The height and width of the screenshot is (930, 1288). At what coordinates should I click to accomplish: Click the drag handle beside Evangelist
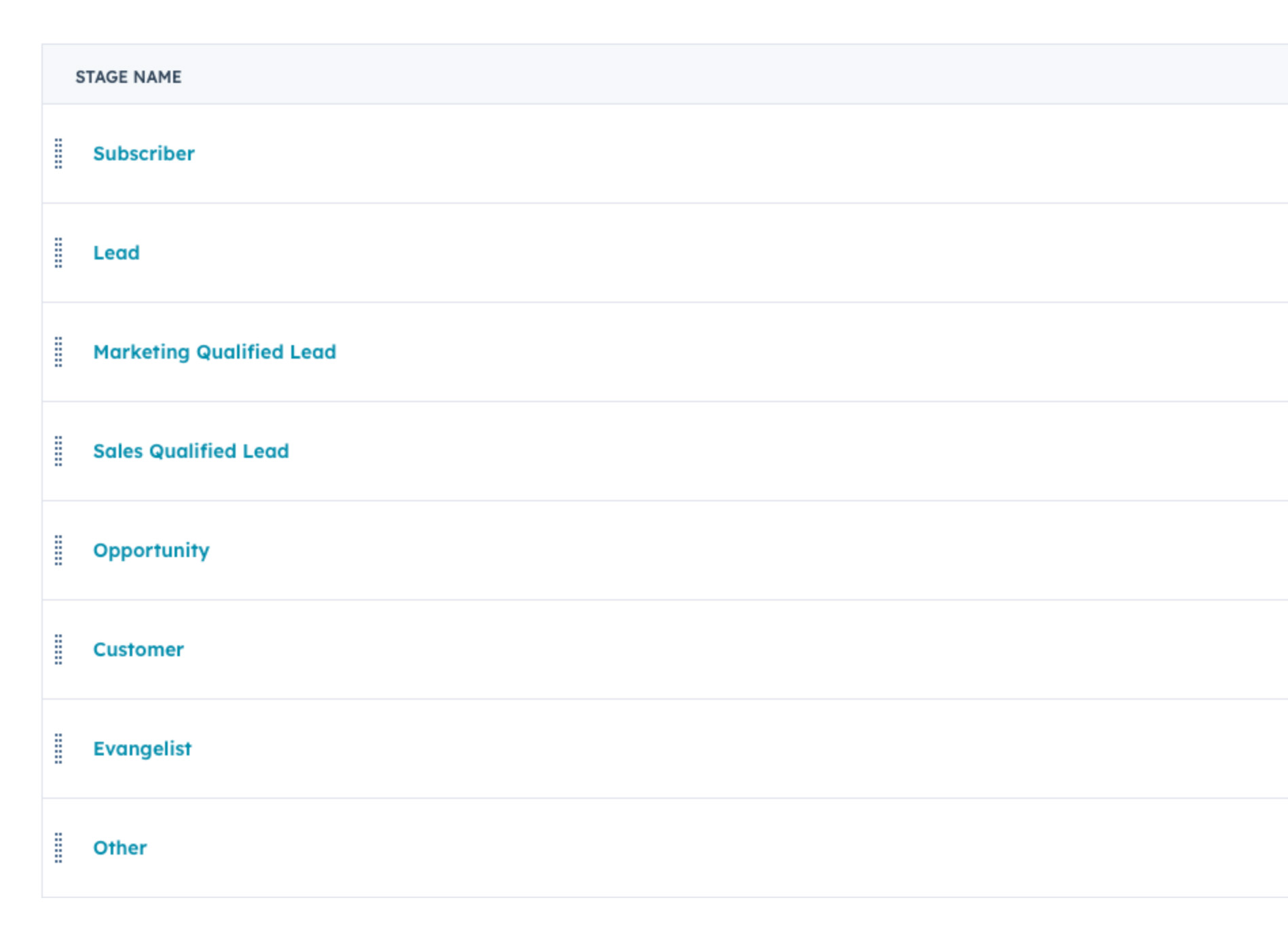(x=58, y=748)
